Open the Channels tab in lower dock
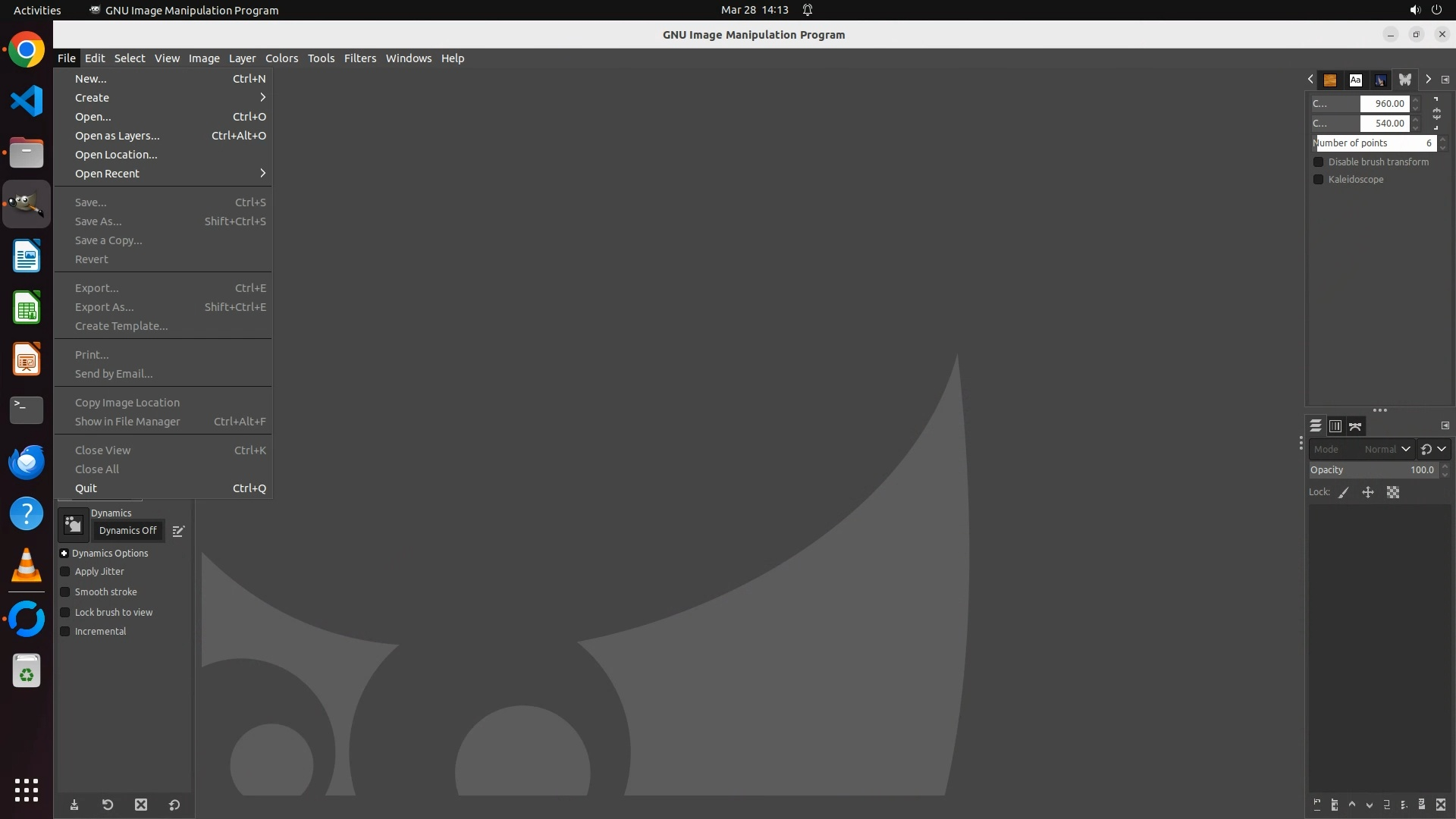This screenshot has width=1456, height=819. click(x=1335, y=426)
